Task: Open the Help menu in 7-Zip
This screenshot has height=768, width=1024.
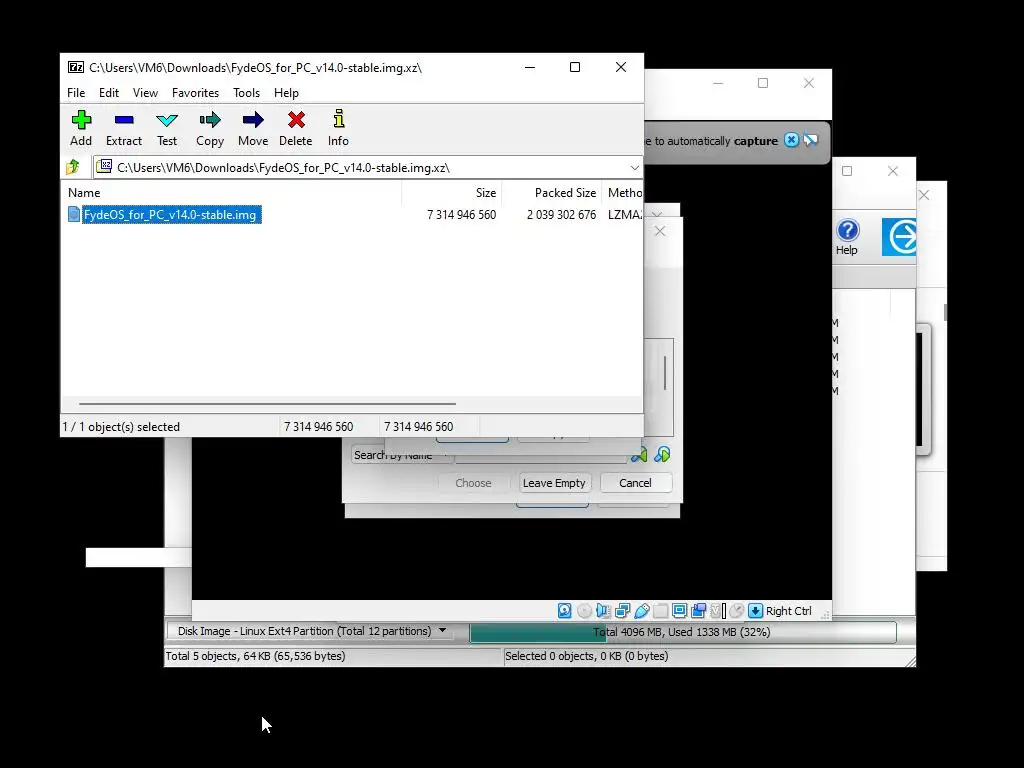Action: coord(286,93)
